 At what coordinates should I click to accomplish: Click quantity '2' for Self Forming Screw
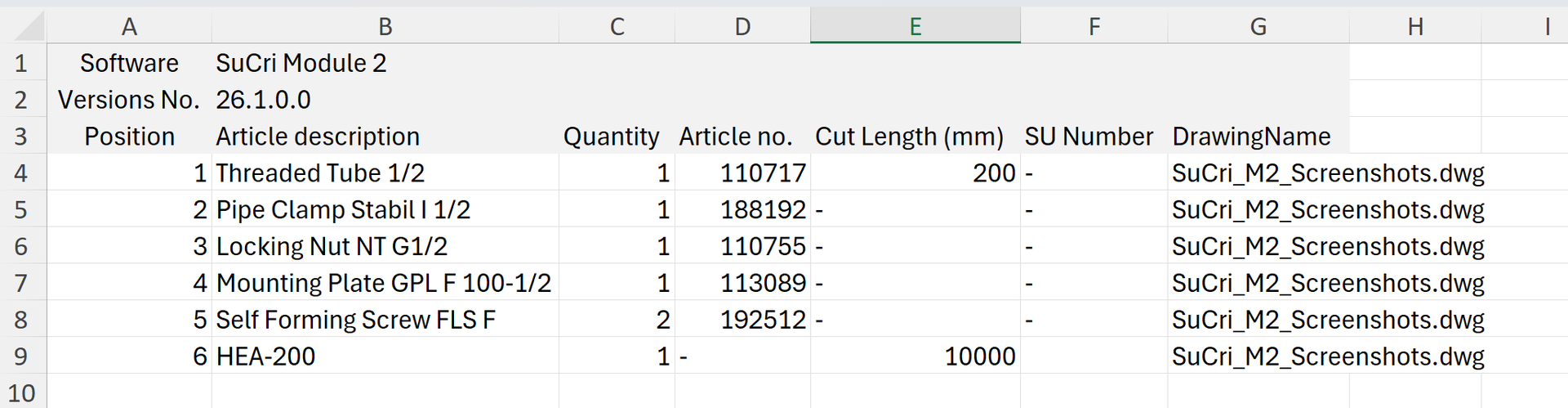click(617, 320)
